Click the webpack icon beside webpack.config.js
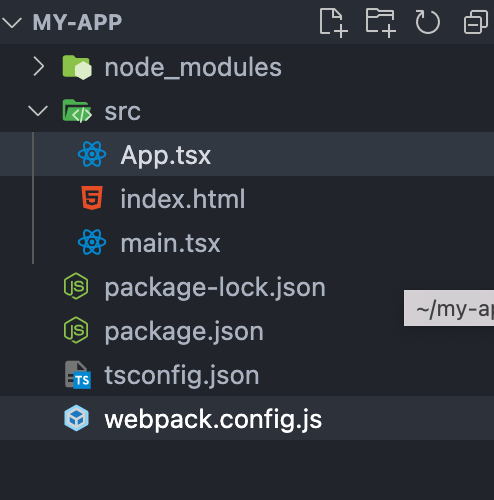The image size is (494, 500). tap(76, 418)
